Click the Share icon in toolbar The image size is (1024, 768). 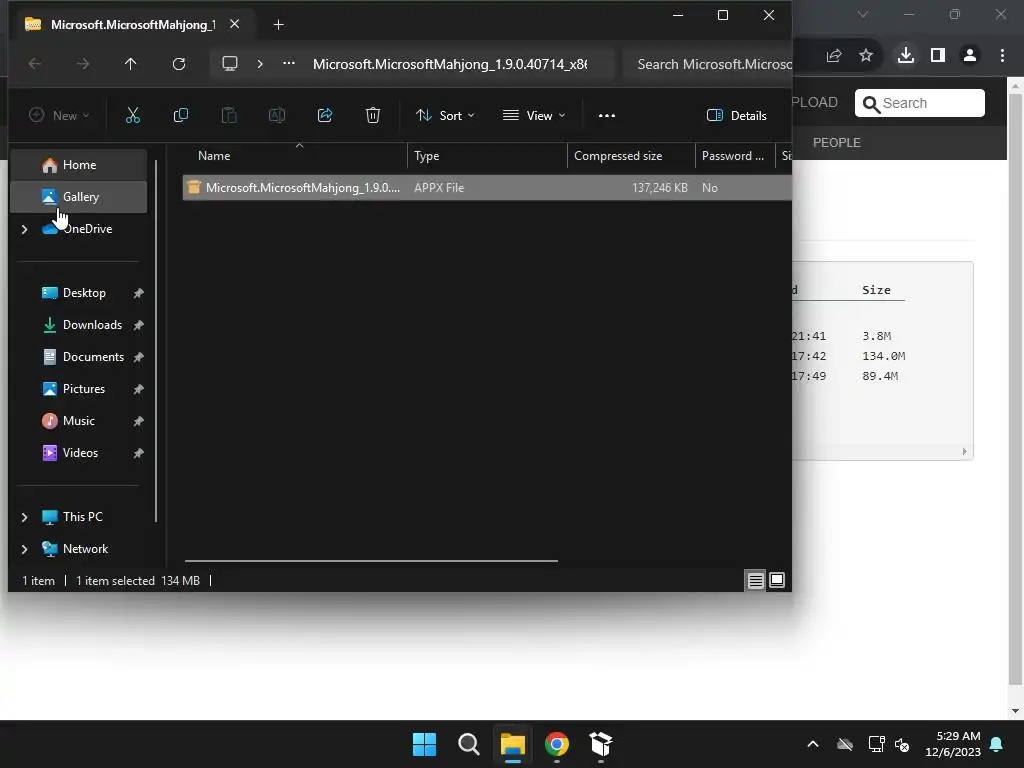coord(325,116)
